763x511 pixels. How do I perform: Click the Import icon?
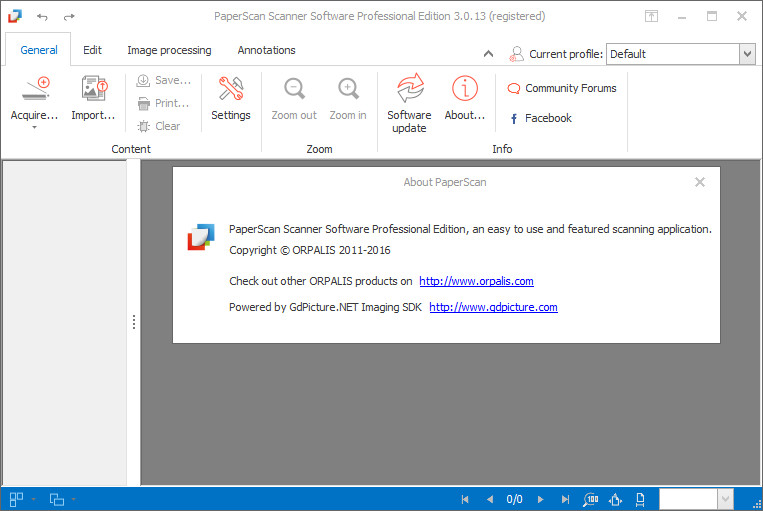[93, 89]
